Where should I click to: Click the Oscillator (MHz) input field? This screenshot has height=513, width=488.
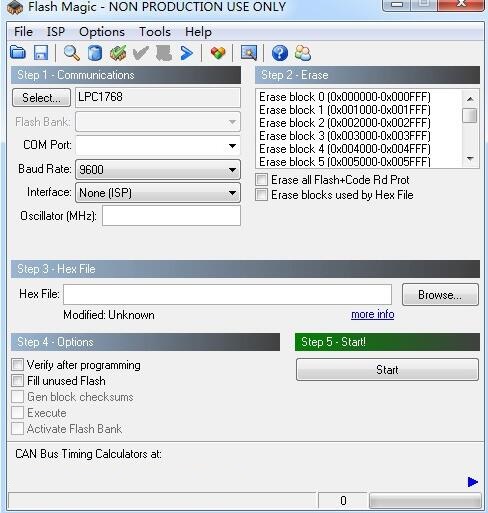coord(171,216)
